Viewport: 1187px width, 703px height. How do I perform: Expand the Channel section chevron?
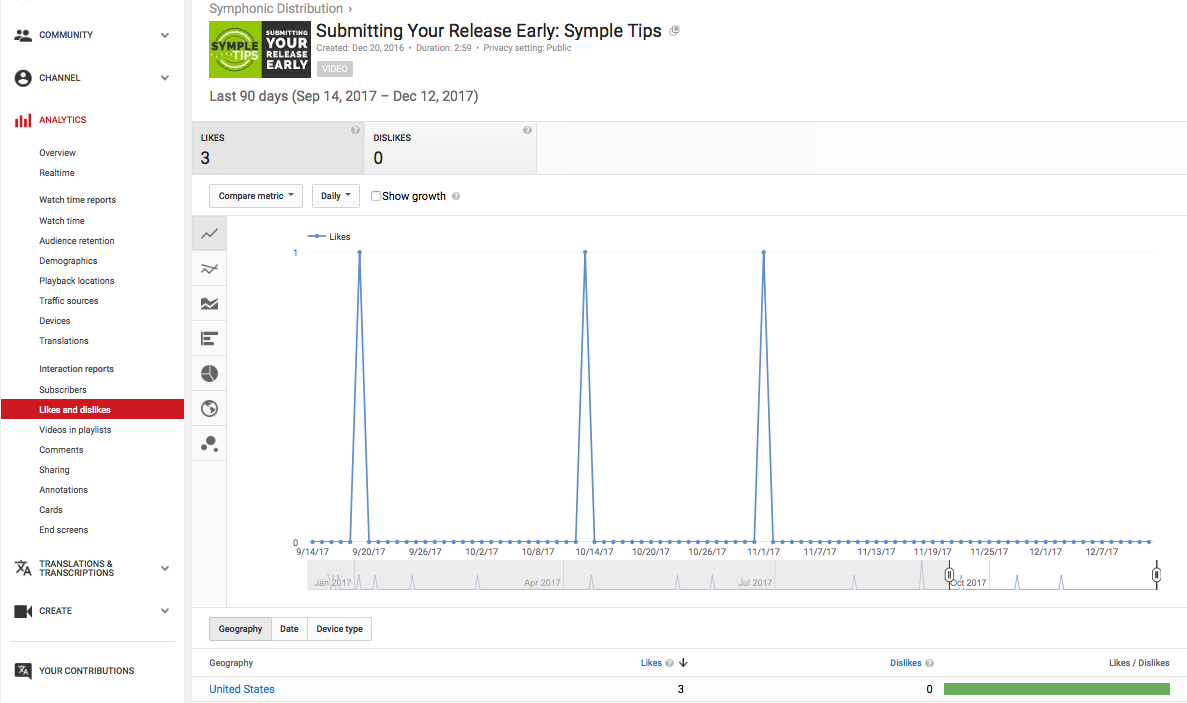164,78
